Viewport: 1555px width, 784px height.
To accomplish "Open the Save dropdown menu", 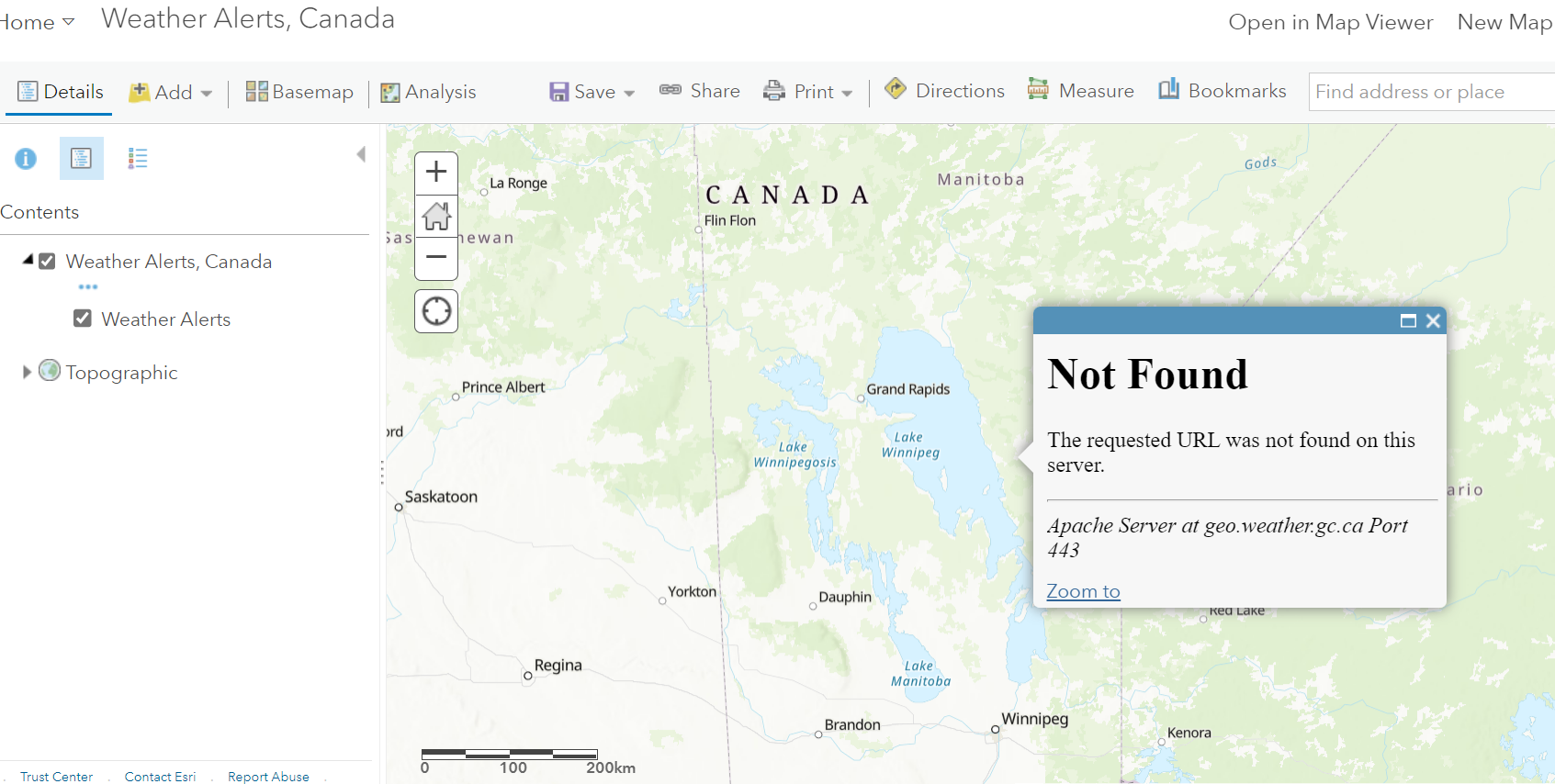I will pyautogui.click(x=592, y=92).
